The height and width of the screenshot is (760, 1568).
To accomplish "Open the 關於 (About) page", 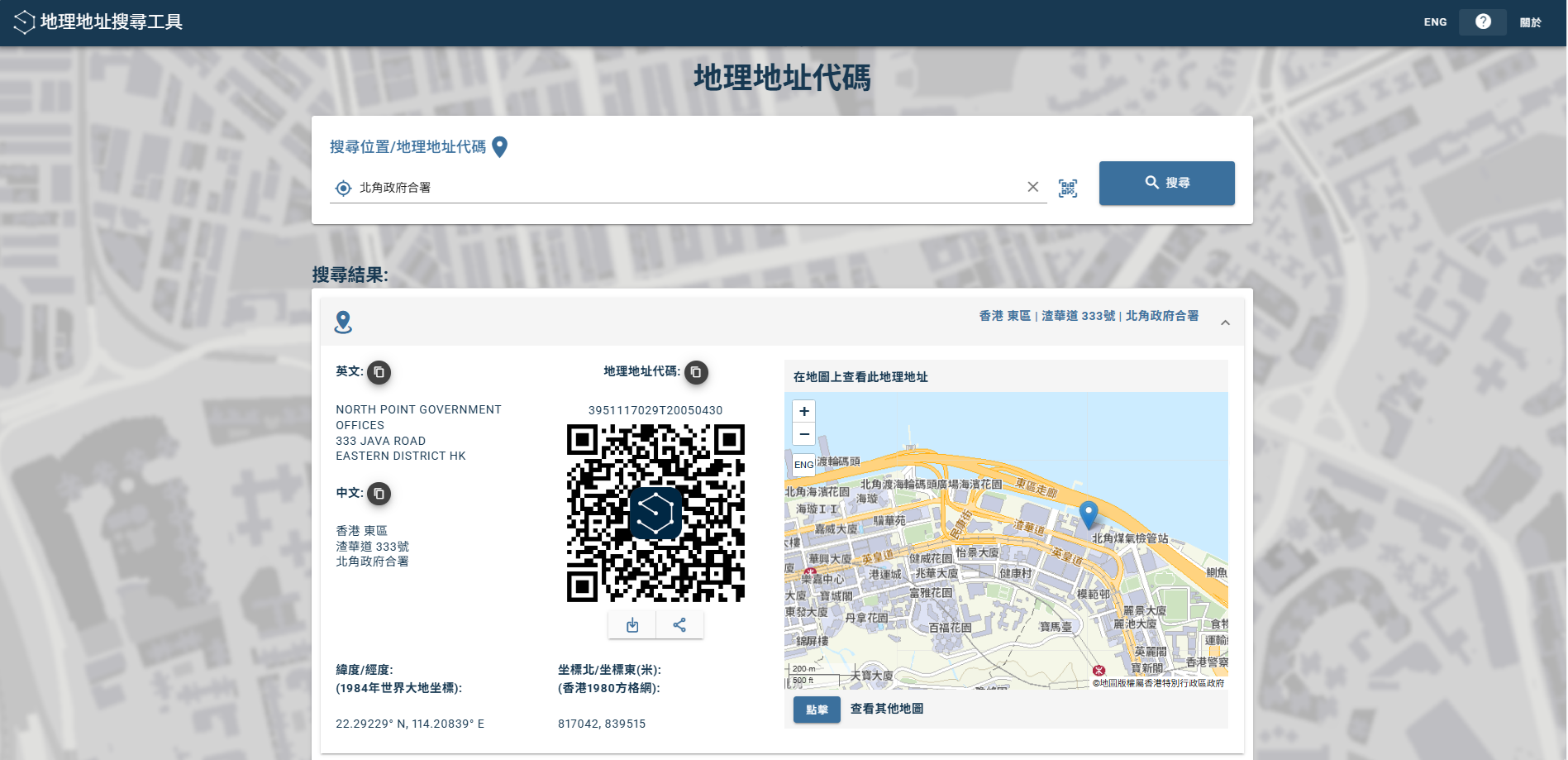I will coord(1530,22).
